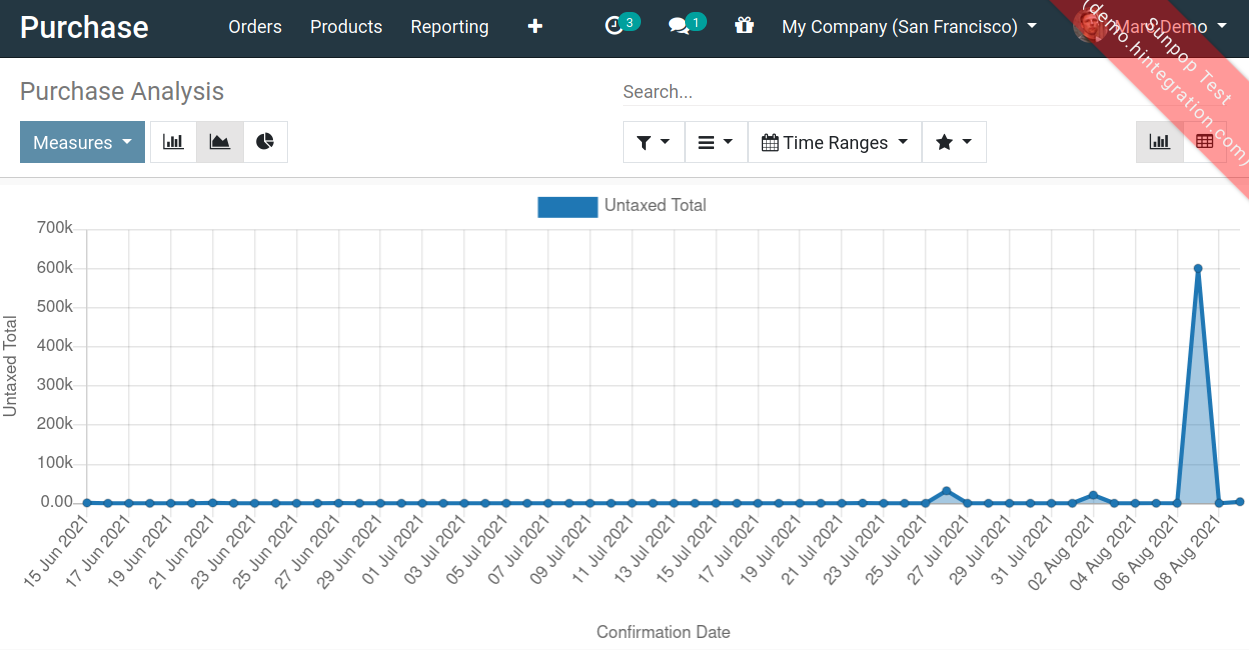Click the rotated Untaxed Total y-axis title
Image resolution: width=1249 pixels, height=650 pixels.
pos(11,366)
